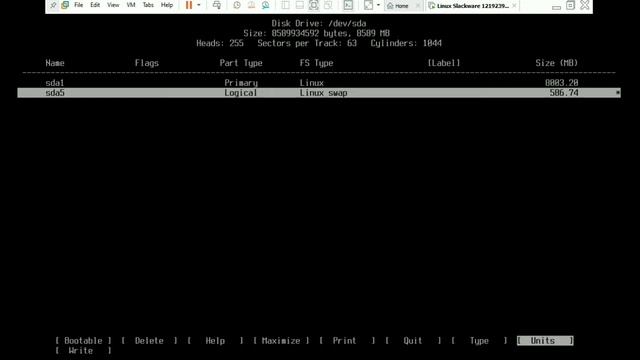Click the full screen mode icon
Screen dimensions: 640x360
click(313, 5)
